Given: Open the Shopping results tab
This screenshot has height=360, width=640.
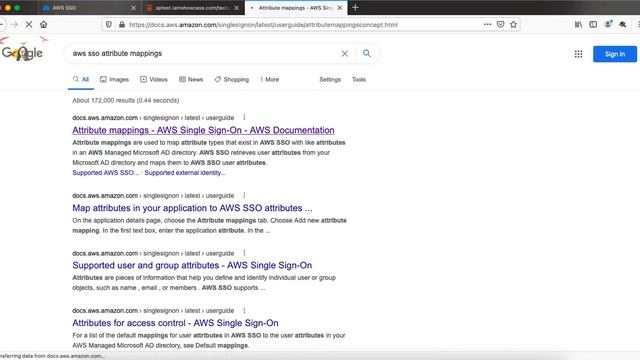Looking at the screenshot, I should click(231, 80).
